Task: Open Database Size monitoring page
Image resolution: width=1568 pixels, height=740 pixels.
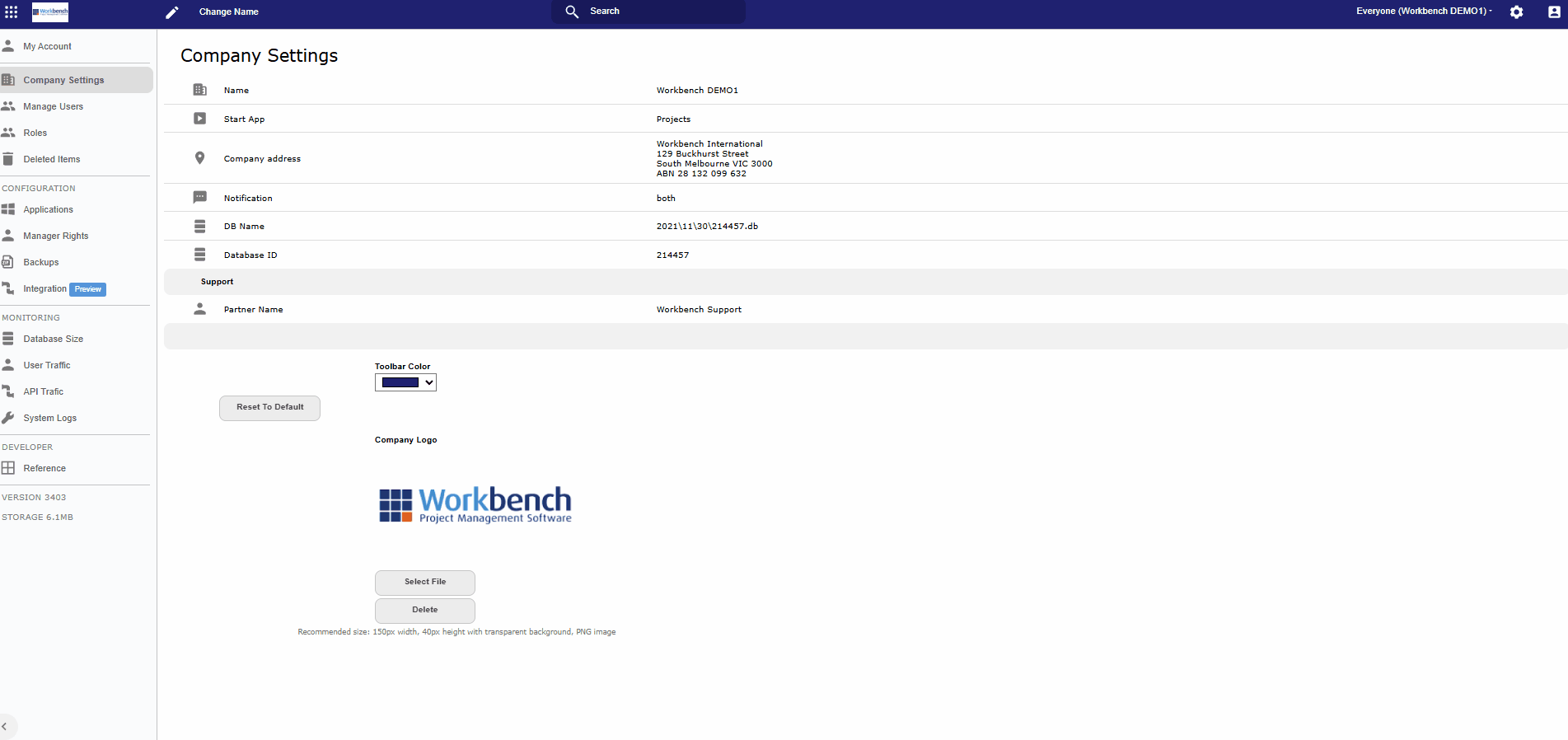Action: click(53, 339)
